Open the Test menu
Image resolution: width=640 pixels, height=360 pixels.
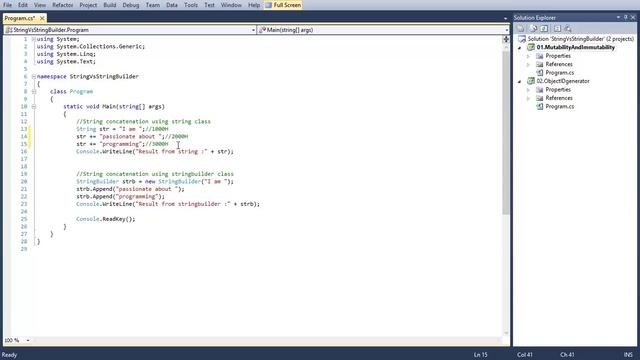tap(209, 5)
